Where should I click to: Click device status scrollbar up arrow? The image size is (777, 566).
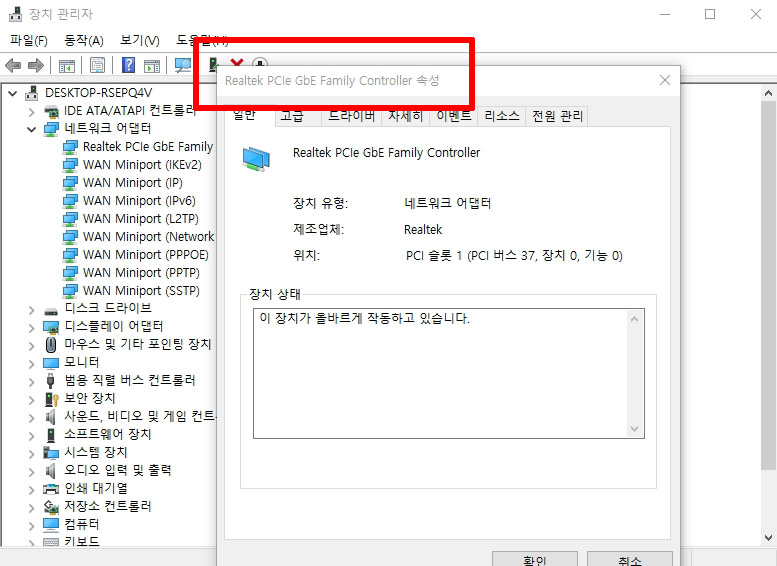634,320
